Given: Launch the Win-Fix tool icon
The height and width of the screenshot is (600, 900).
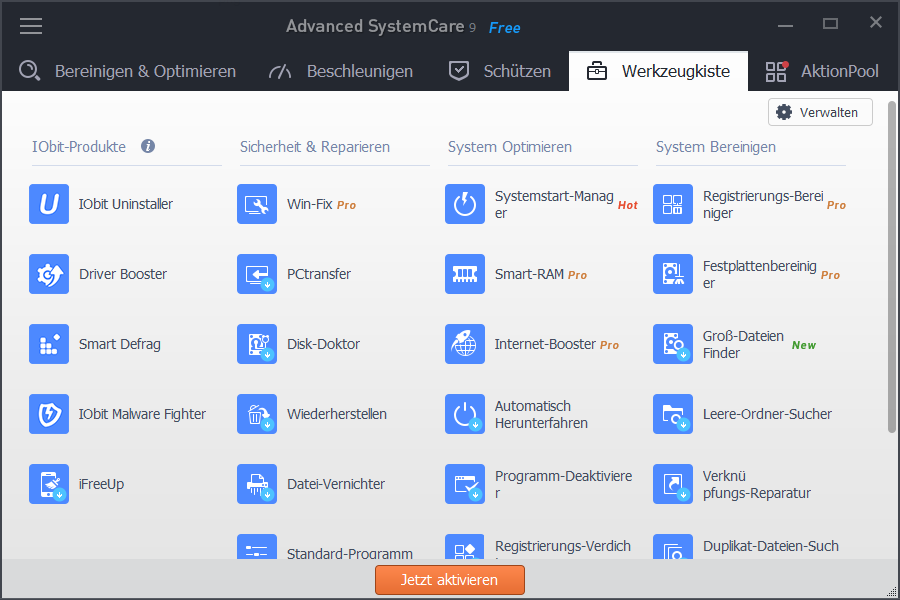Looking at the screenshot, I should [x=257, y=204].
